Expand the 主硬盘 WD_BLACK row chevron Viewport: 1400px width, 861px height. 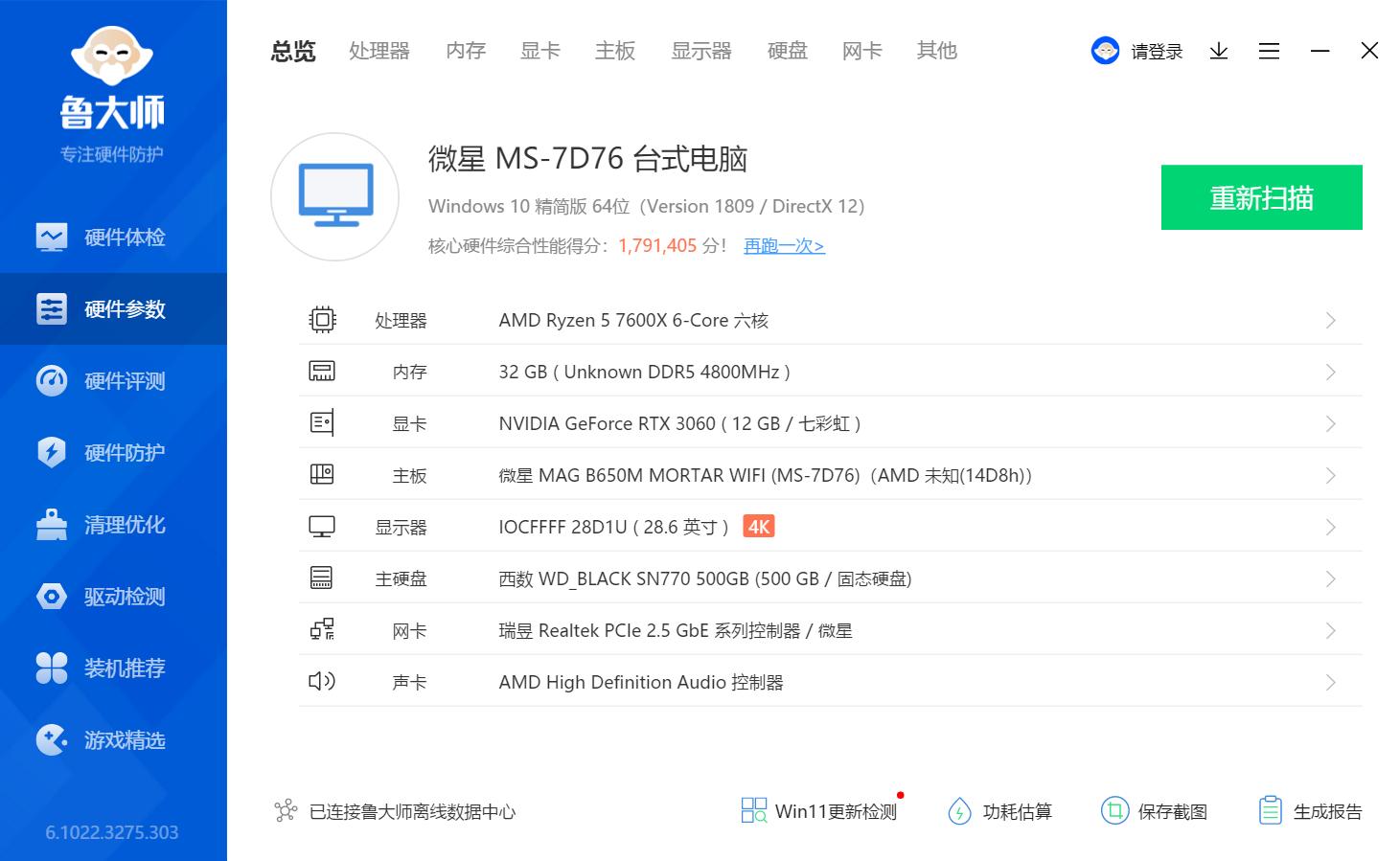pos(1330,578)
